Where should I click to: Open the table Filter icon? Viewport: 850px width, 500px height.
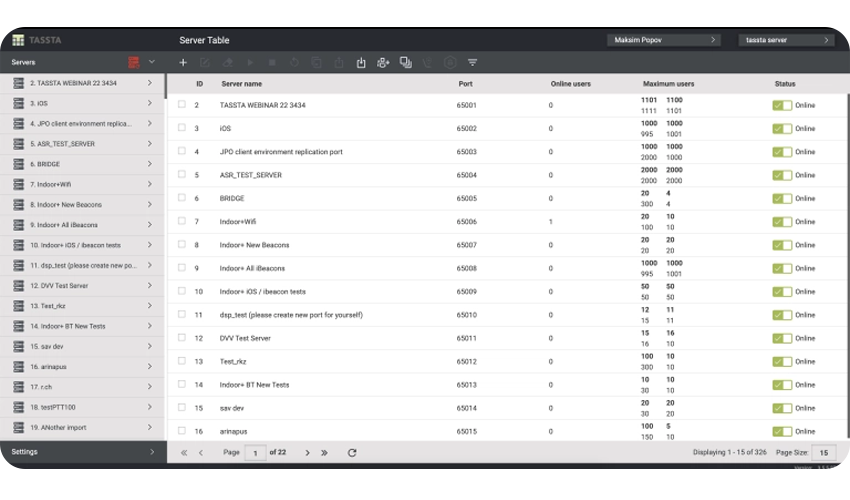(x=472, y=62)
